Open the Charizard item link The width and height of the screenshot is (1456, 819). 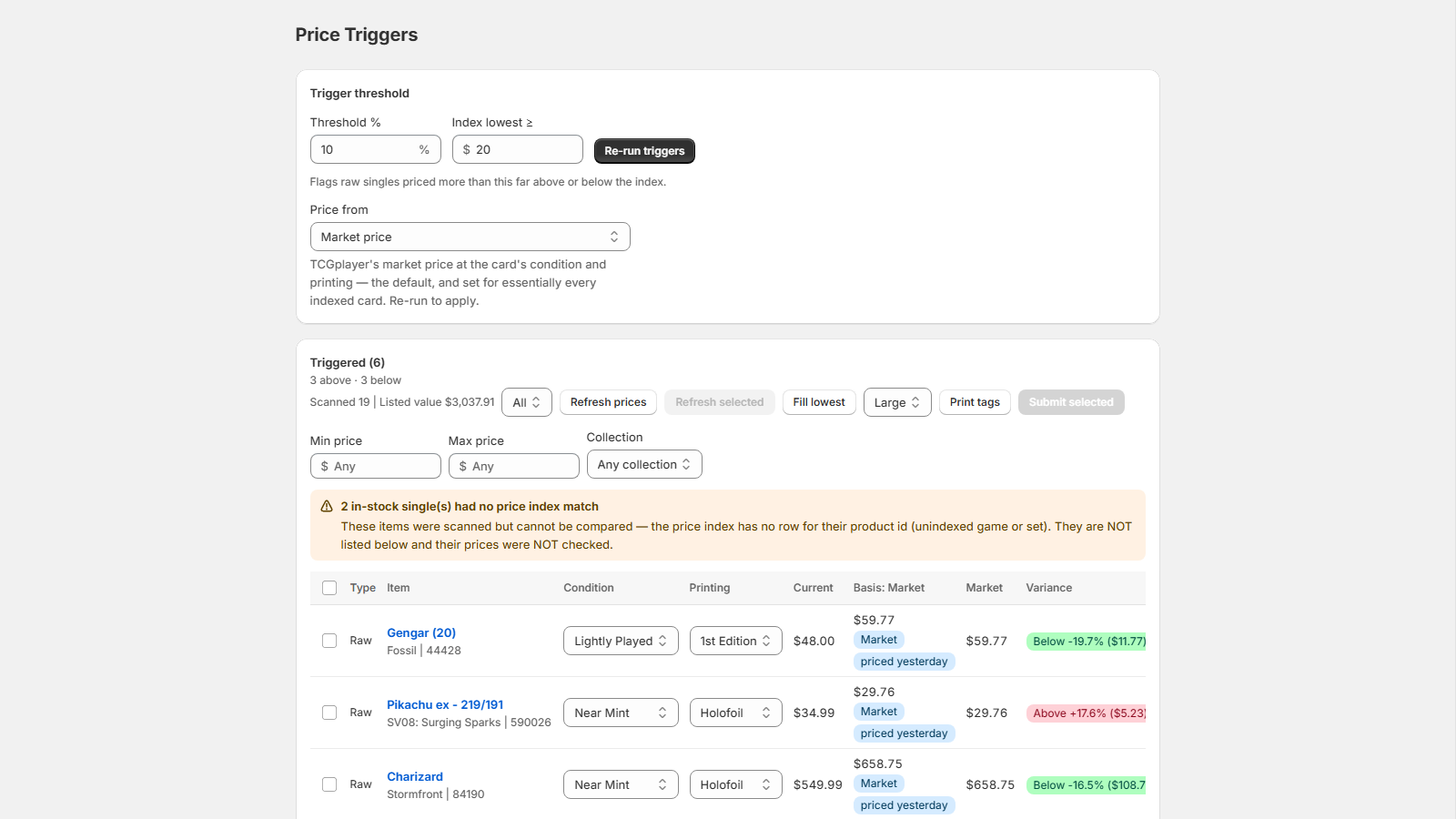pos(415,776)
